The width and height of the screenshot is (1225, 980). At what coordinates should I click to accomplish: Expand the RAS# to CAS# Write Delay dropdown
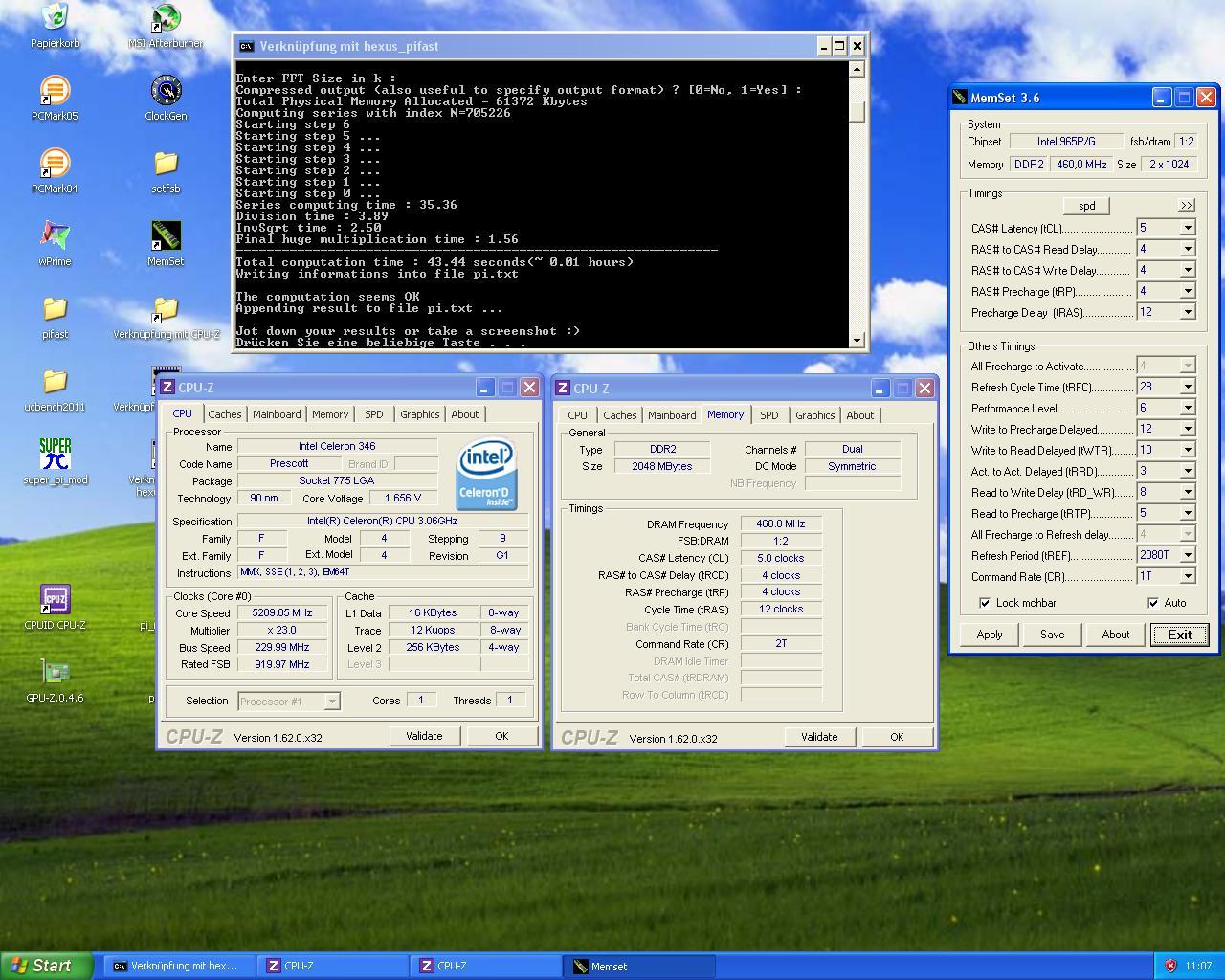1188,270
